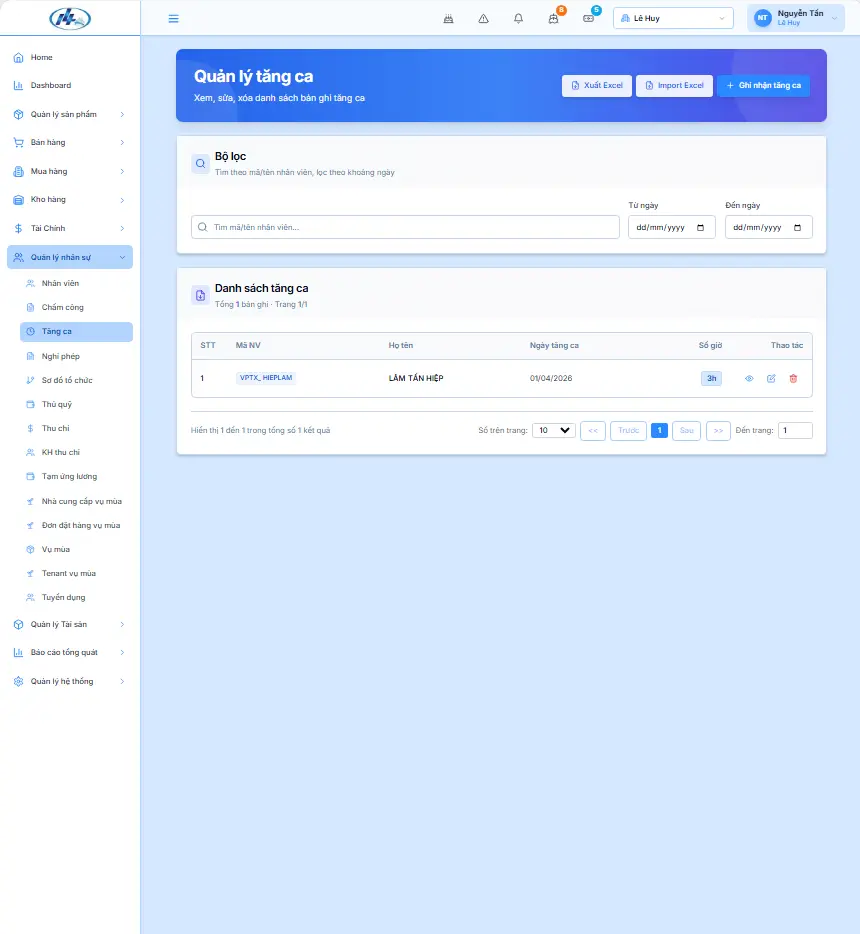Screen dimensions: 860x934
Task: Edit the LÂM TẤN HIỆP overtime record
Action: point(771,378)
